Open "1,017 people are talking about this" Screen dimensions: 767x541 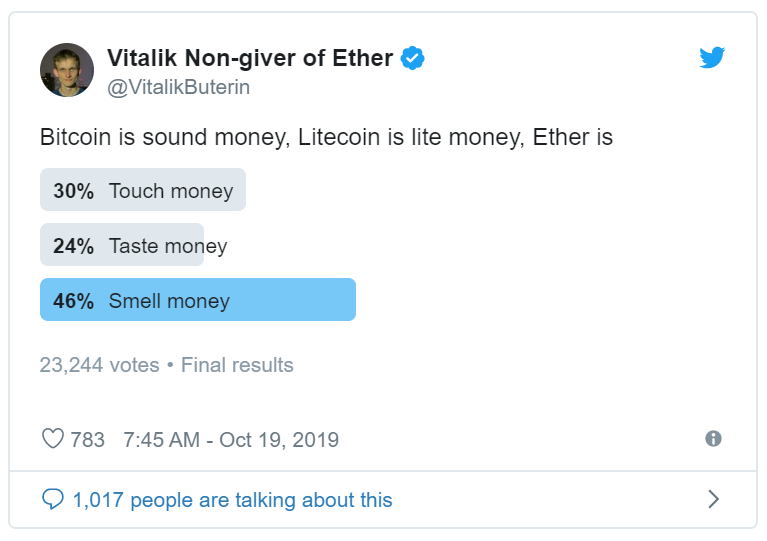click(x=232, y=500)
